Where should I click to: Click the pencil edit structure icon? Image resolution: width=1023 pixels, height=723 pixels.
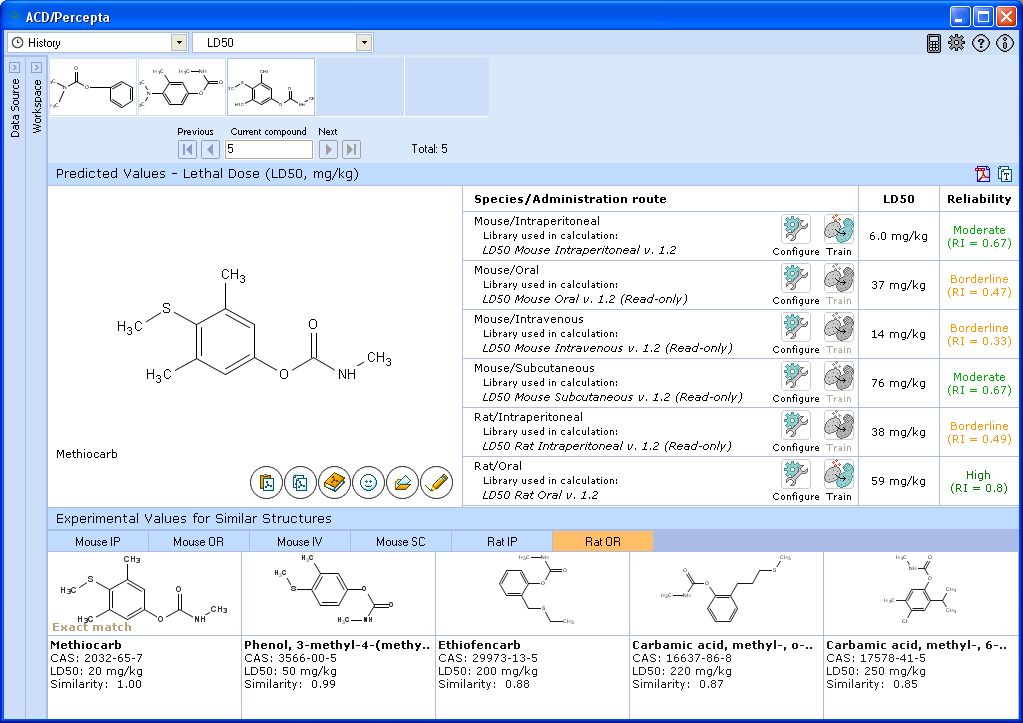pos(436,483)
